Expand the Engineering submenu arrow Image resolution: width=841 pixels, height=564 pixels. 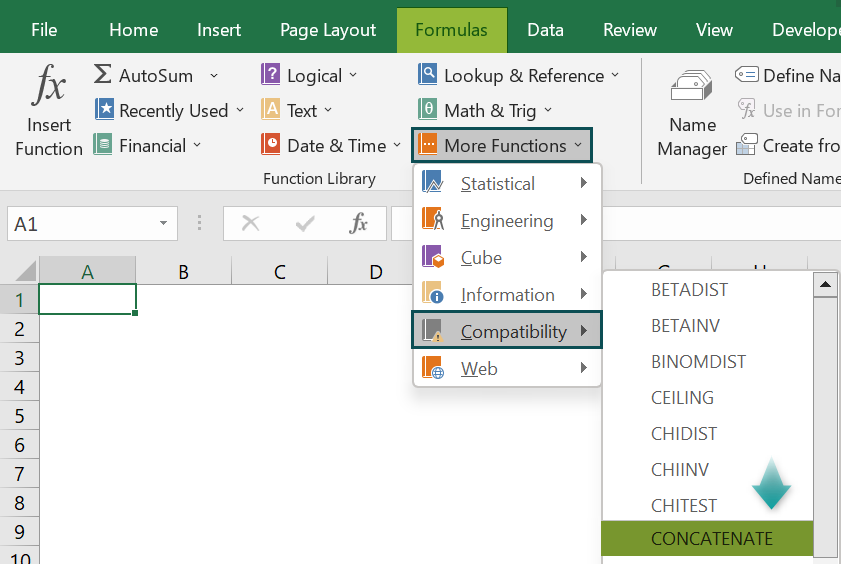pos(584,220)
